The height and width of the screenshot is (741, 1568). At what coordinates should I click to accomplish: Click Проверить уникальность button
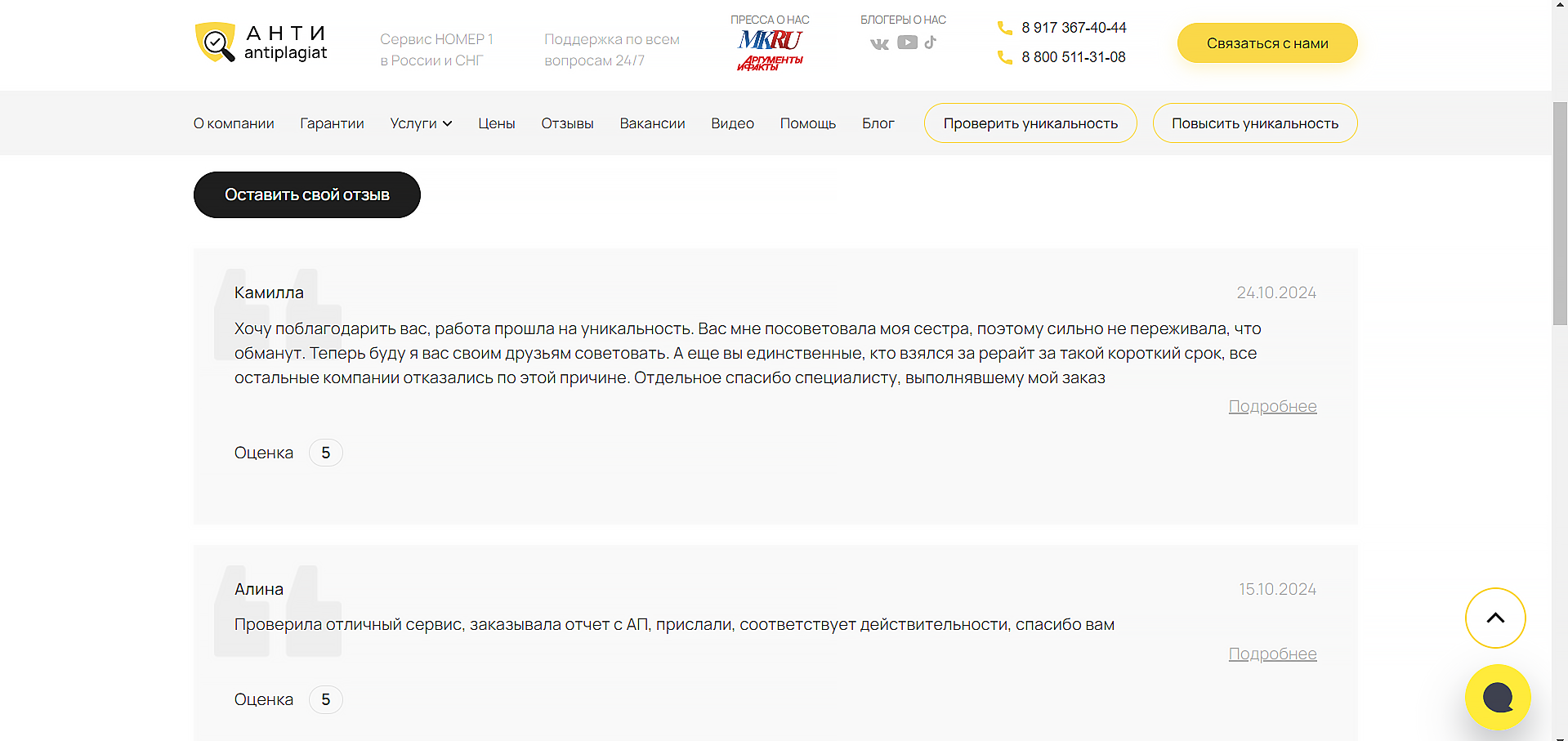pyautogui.click(x=1030, y=123)
